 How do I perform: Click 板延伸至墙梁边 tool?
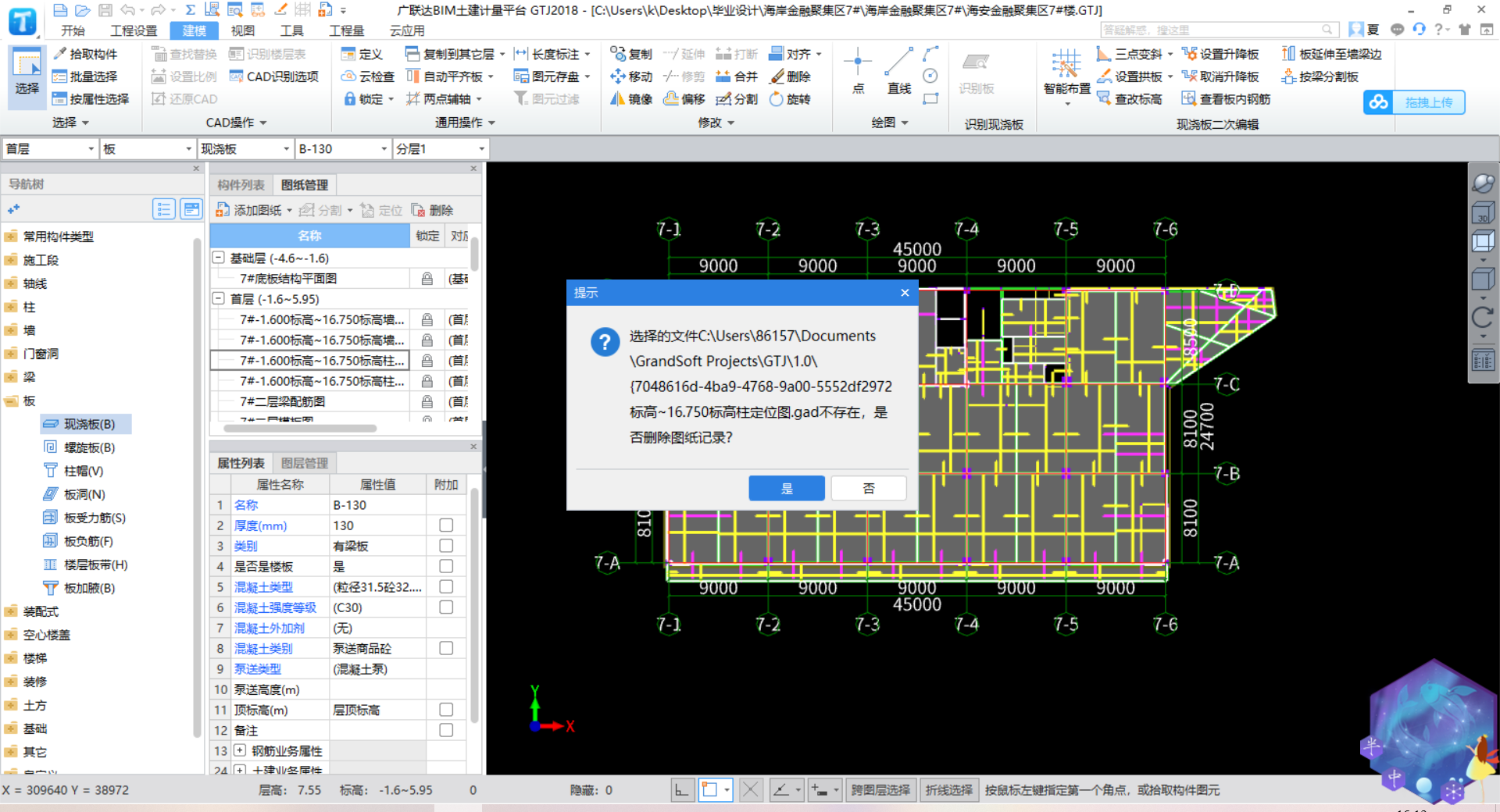point(1331,54)
